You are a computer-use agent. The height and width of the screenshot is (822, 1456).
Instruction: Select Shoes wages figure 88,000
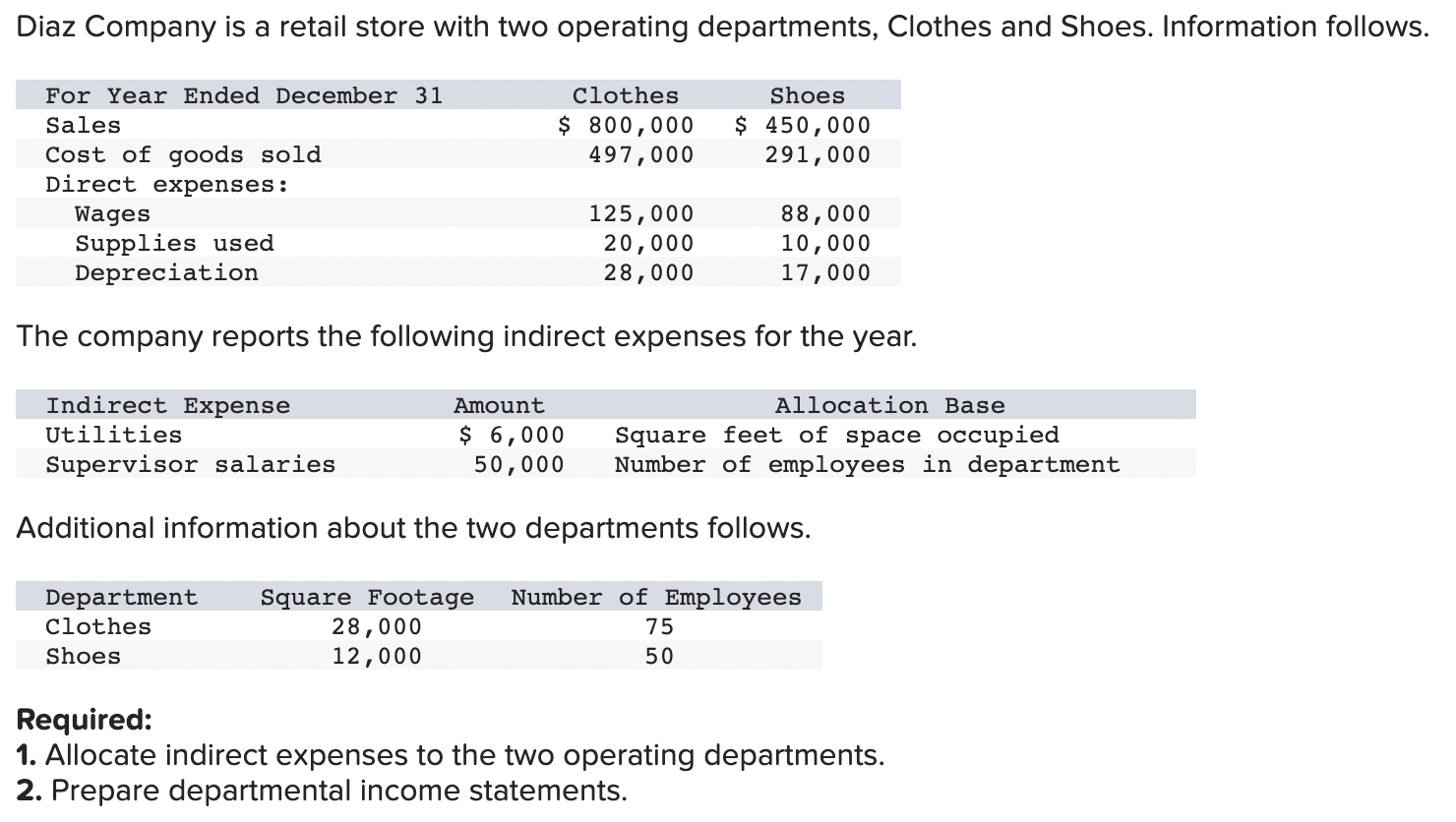click(x=826, y=213)
